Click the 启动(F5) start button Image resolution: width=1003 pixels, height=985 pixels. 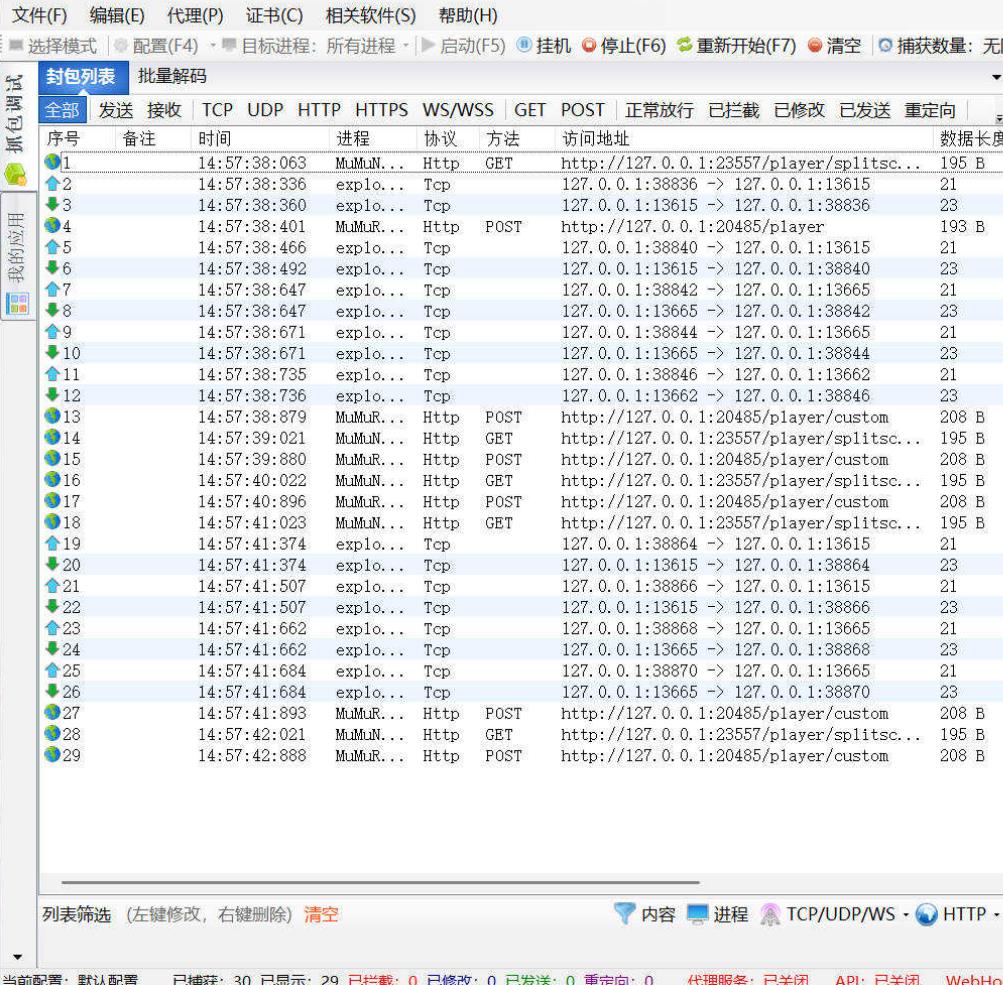coord(464,46)
